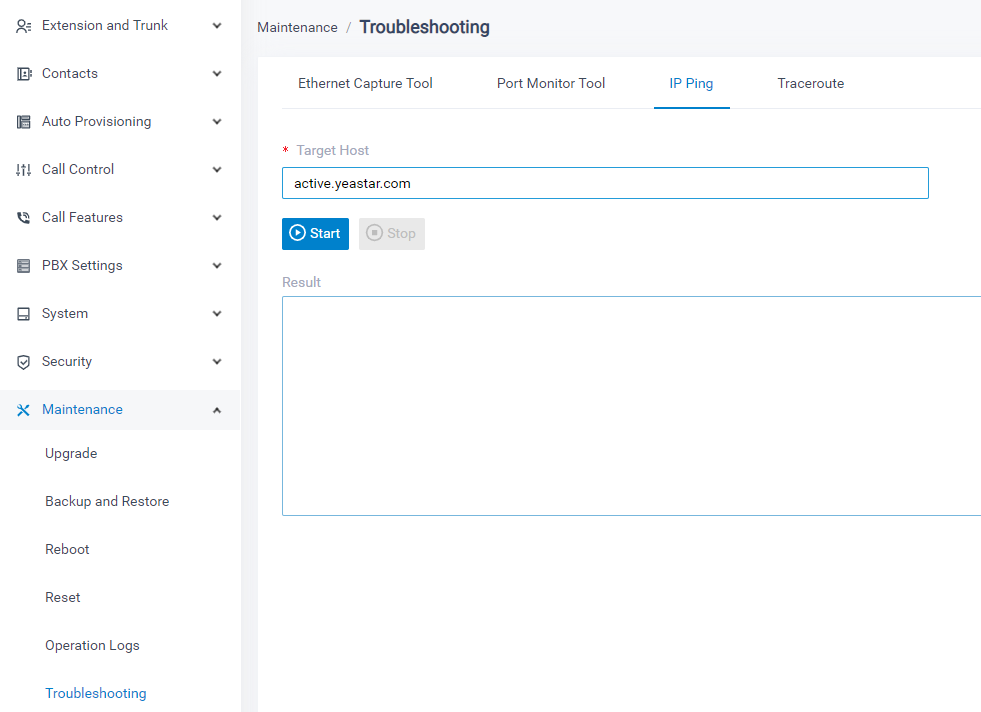Click the System drive icon
The height and width of the screenshot is (712, 981).
(24, 314)
